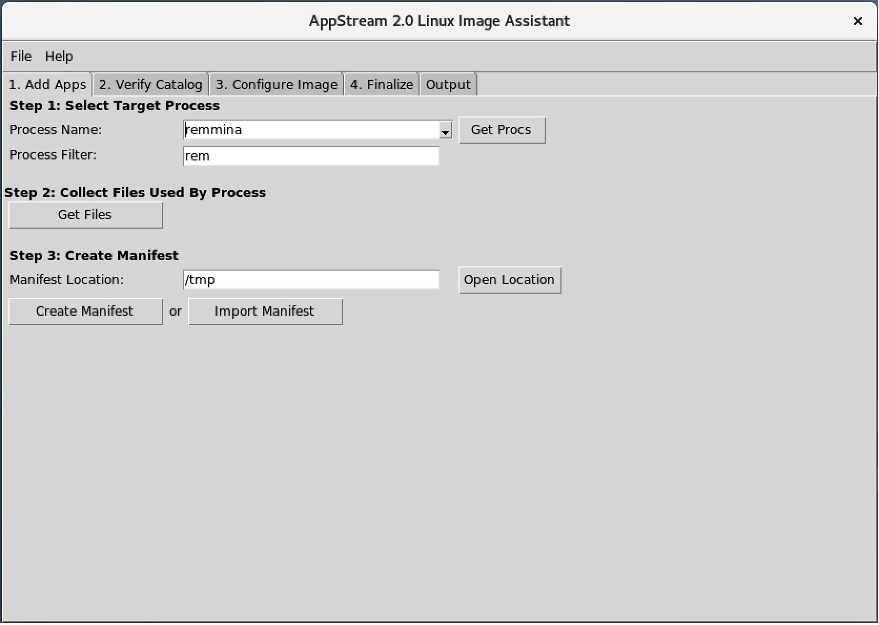
Task: Import an existing manifest
Action: click(265, 311)
